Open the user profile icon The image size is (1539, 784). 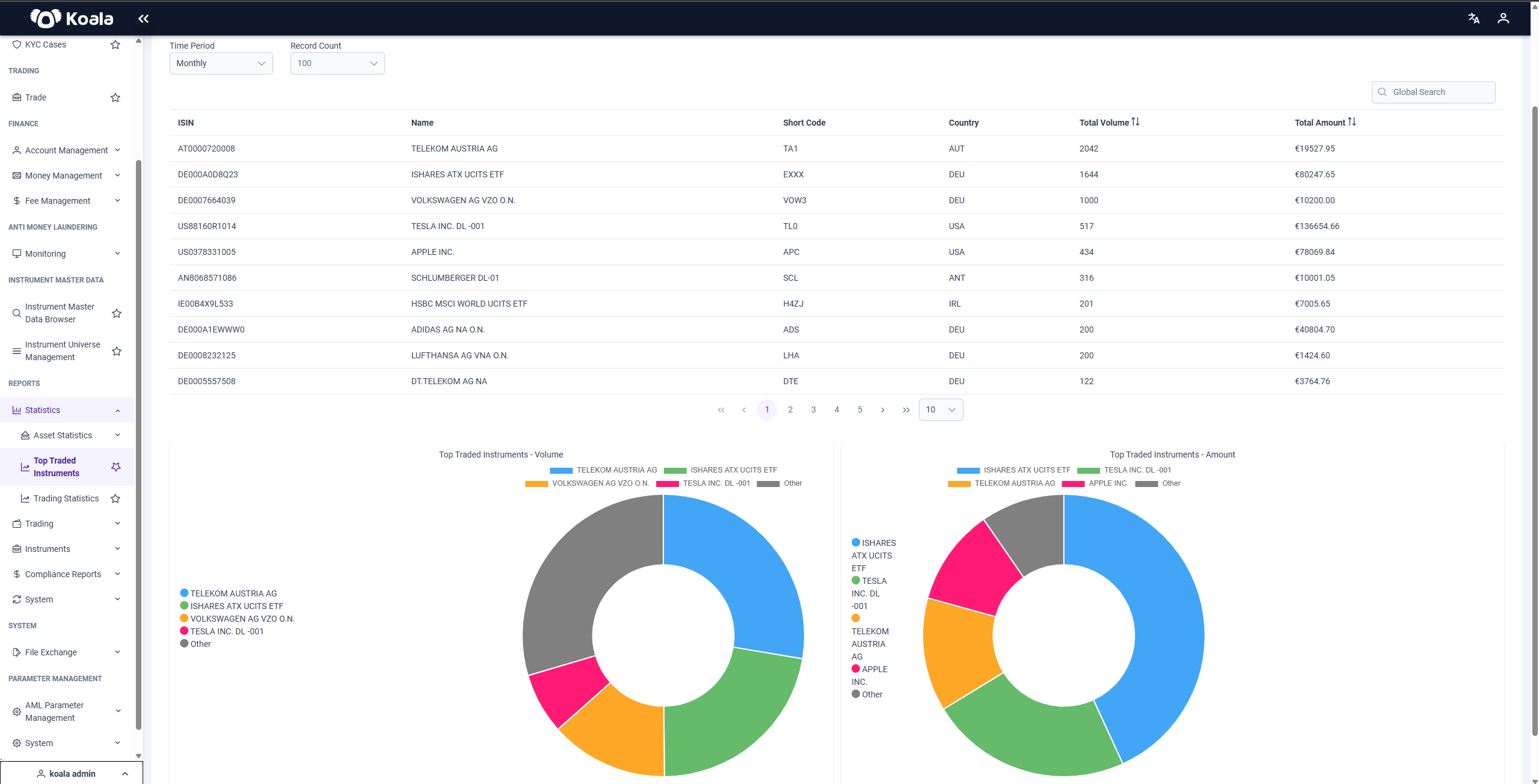point(1503,19)
